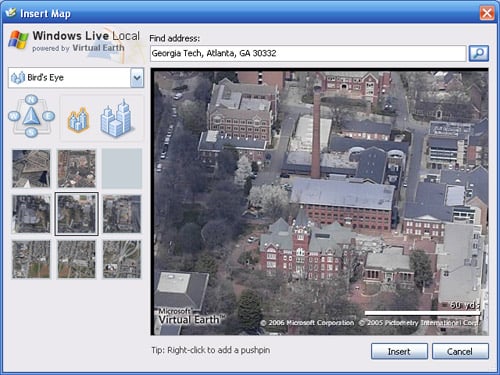Image resolution: width=500 pixels, height=375 pixels.
Task: Select the large buildings zoom-in icon
Action: (x=116, y=118)
